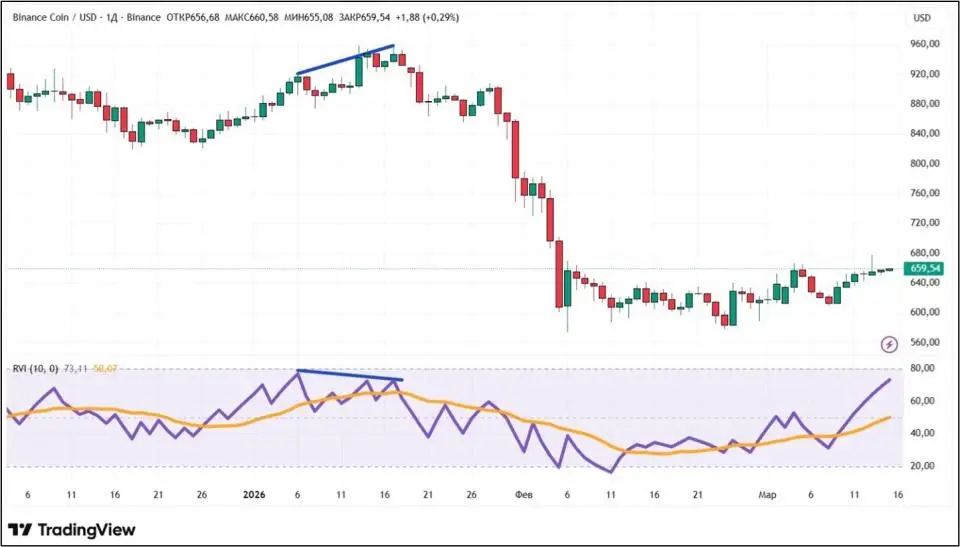The width and height of the screenshot is (960, 547).
Task: Select the blue trendline above the price candles
Action: click(345, 60)
